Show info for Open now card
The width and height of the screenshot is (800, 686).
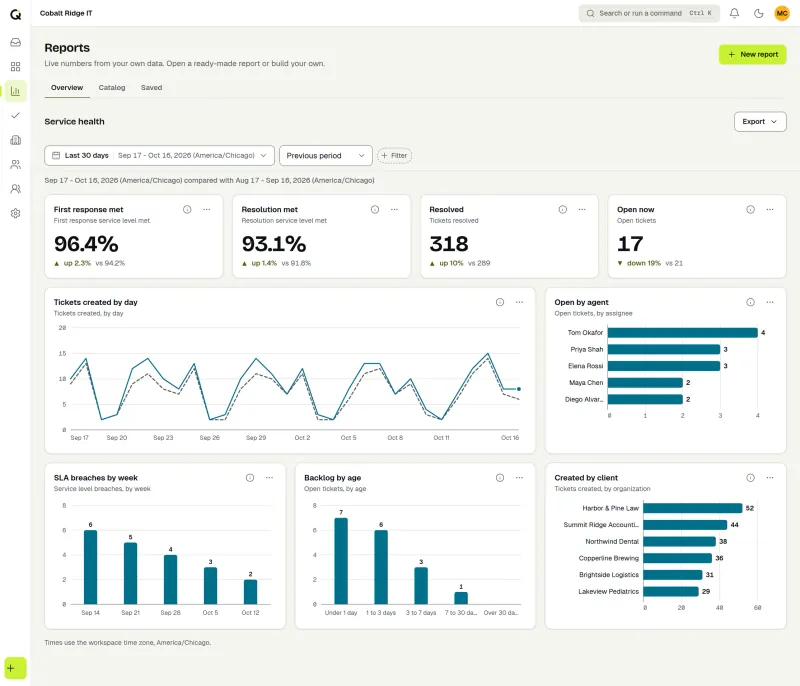coord(751,210)
